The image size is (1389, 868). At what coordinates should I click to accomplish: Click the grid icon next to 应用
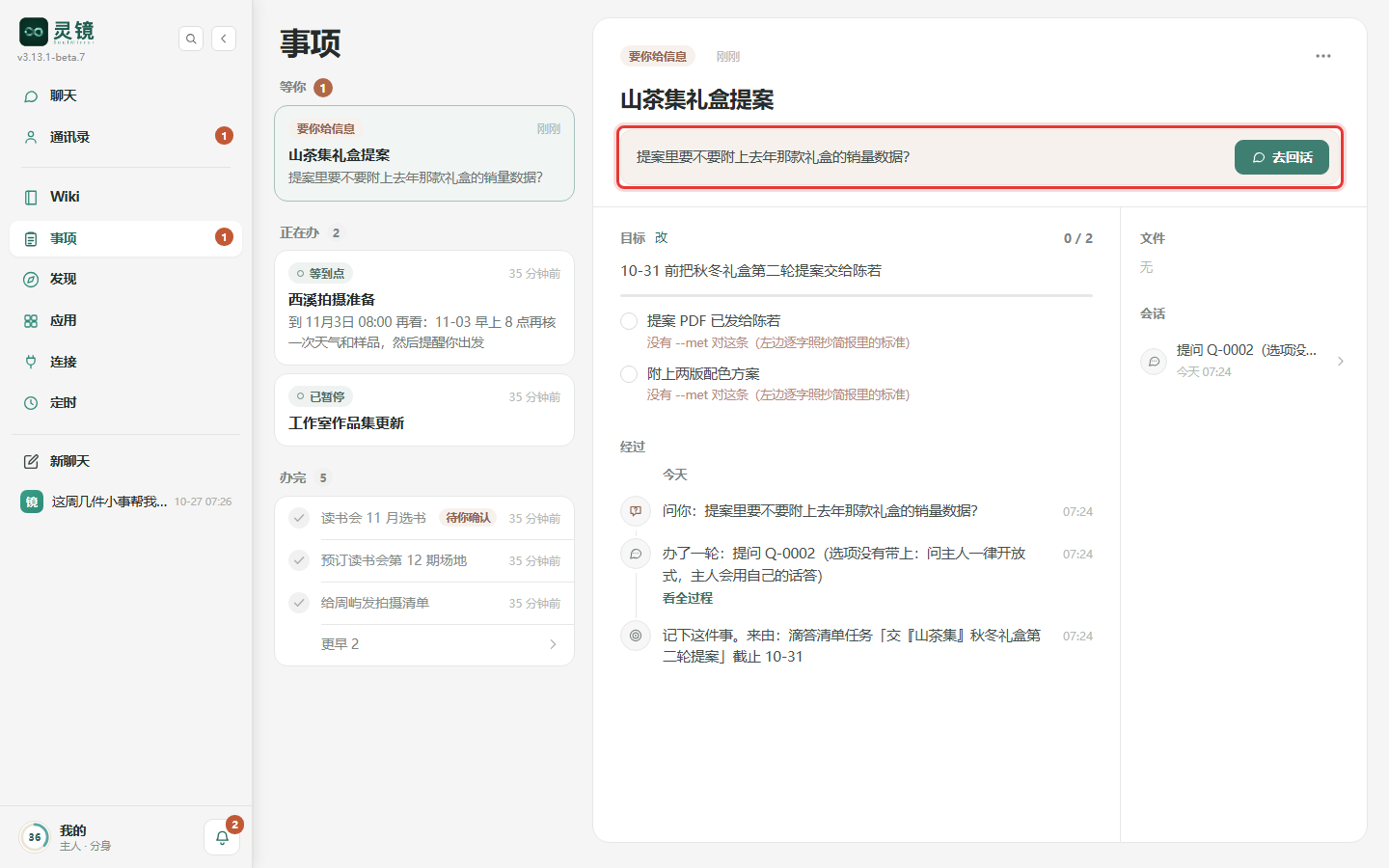point(31,321)
